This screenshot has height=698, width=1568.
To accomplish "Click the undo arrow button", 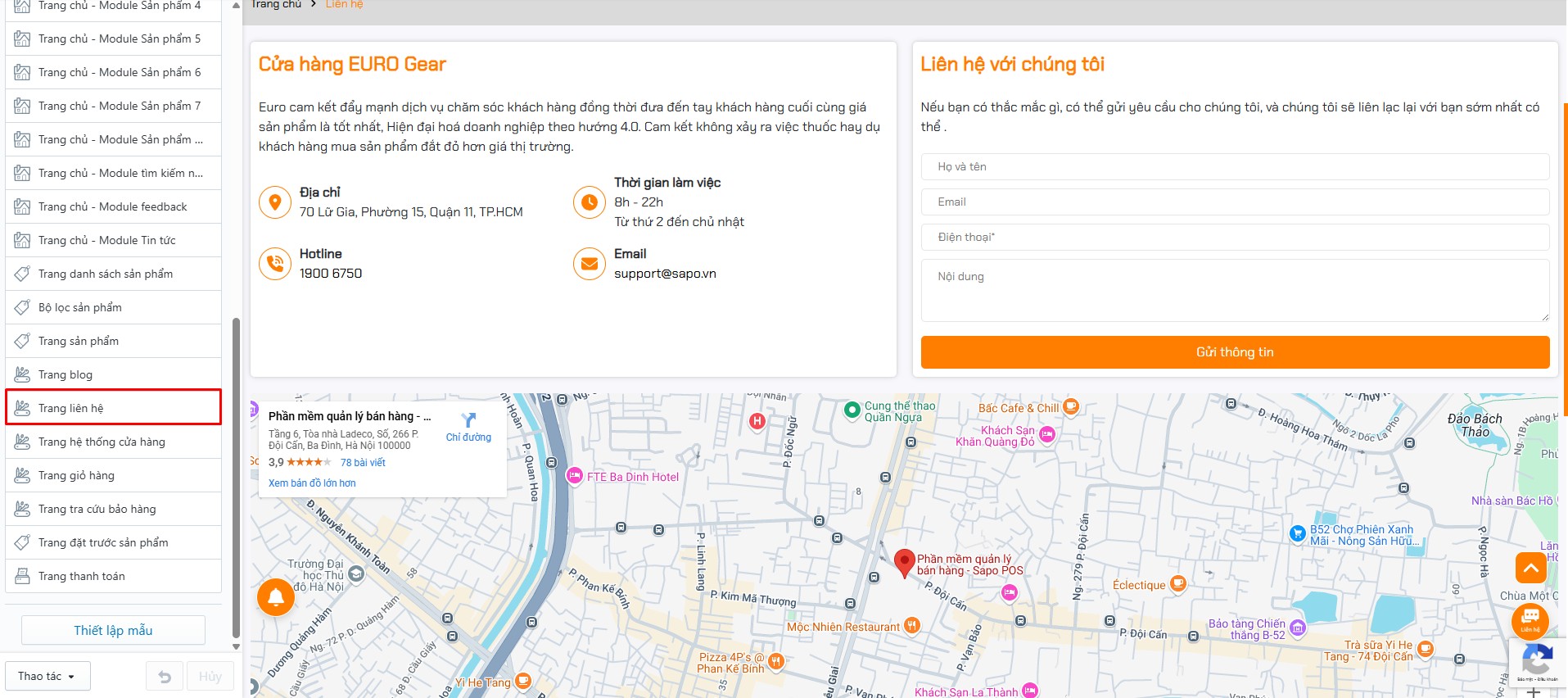I will point(165,677).
